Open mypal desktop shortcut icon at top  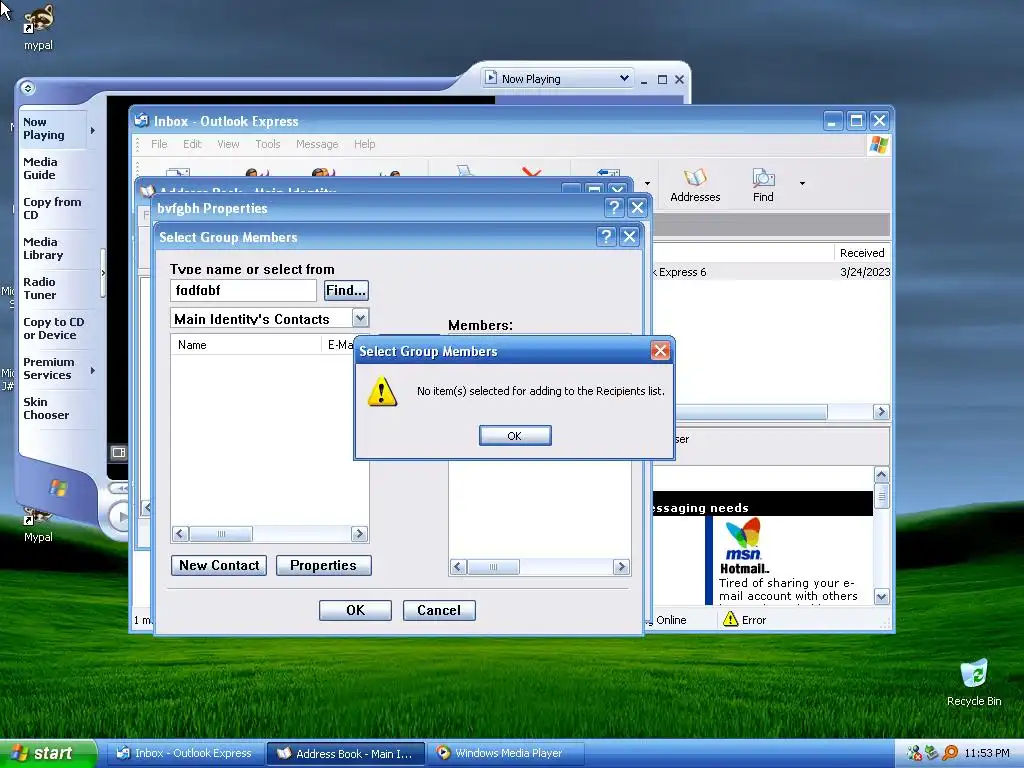click(38, 27)
